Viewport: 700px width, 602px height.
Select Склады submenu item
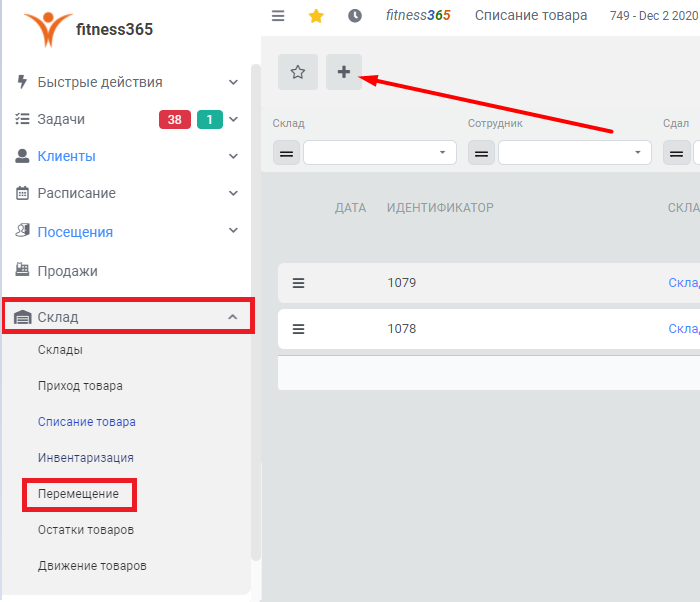pyautogui.click(x=60, y=350)
